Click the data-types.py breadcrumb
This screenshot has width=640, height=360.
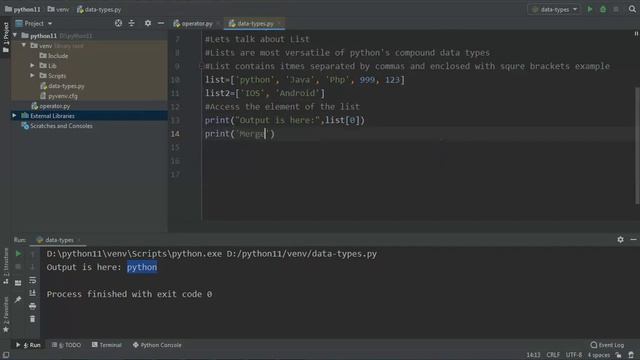point(99,9)
